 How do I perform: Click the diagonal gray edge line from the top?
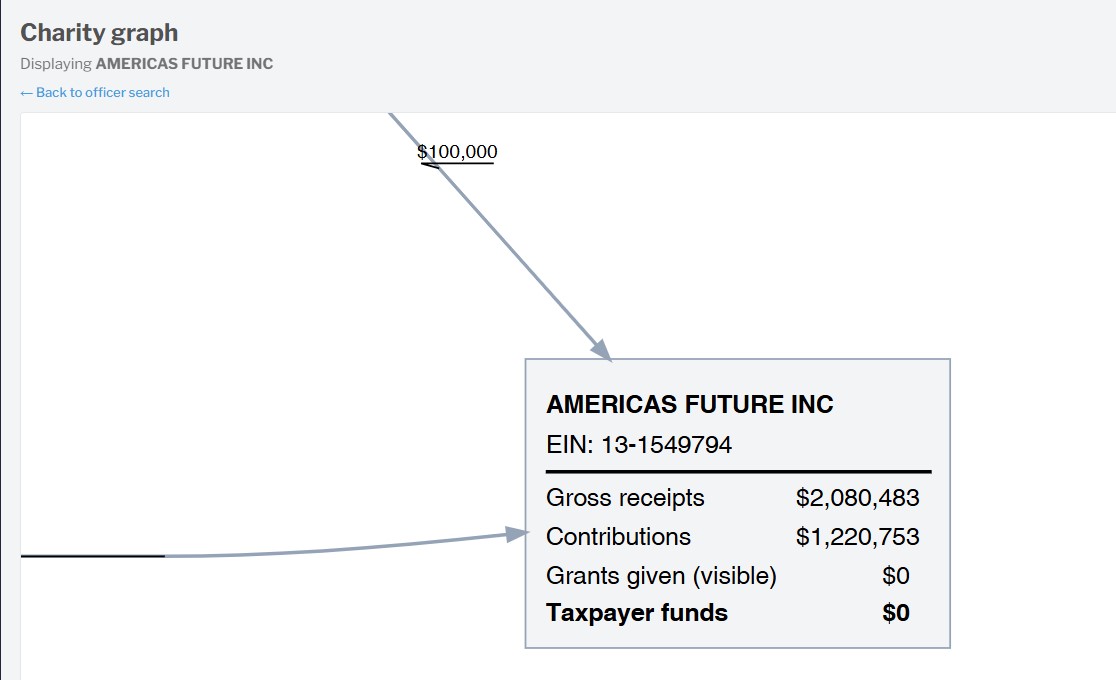coord(520,260)
